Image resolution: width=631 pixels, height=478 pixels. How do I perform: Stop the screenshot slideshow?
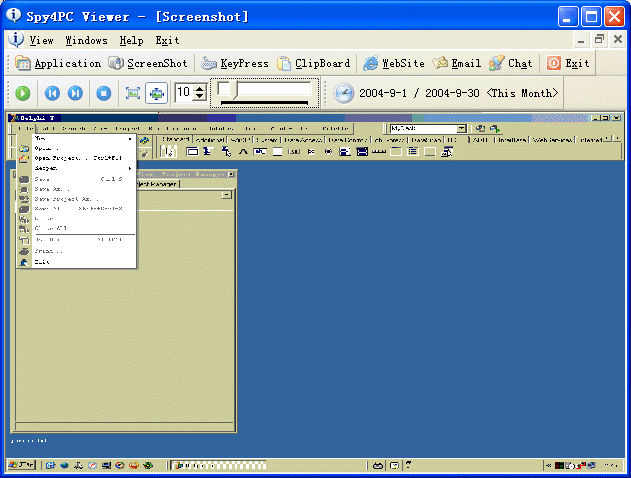point(104,93)
